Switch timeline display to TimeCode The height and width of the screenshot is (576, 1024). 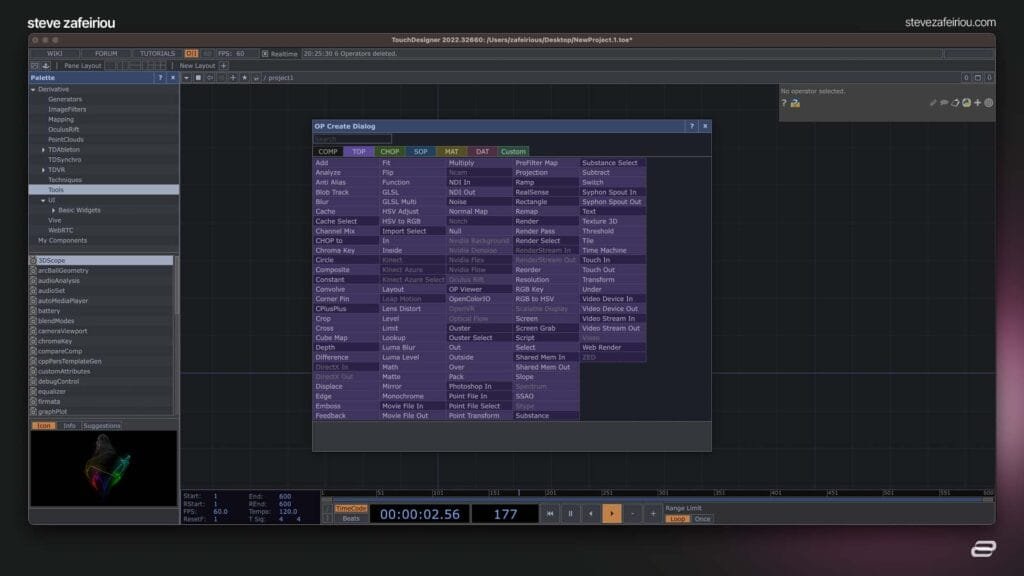pos(351,508)
